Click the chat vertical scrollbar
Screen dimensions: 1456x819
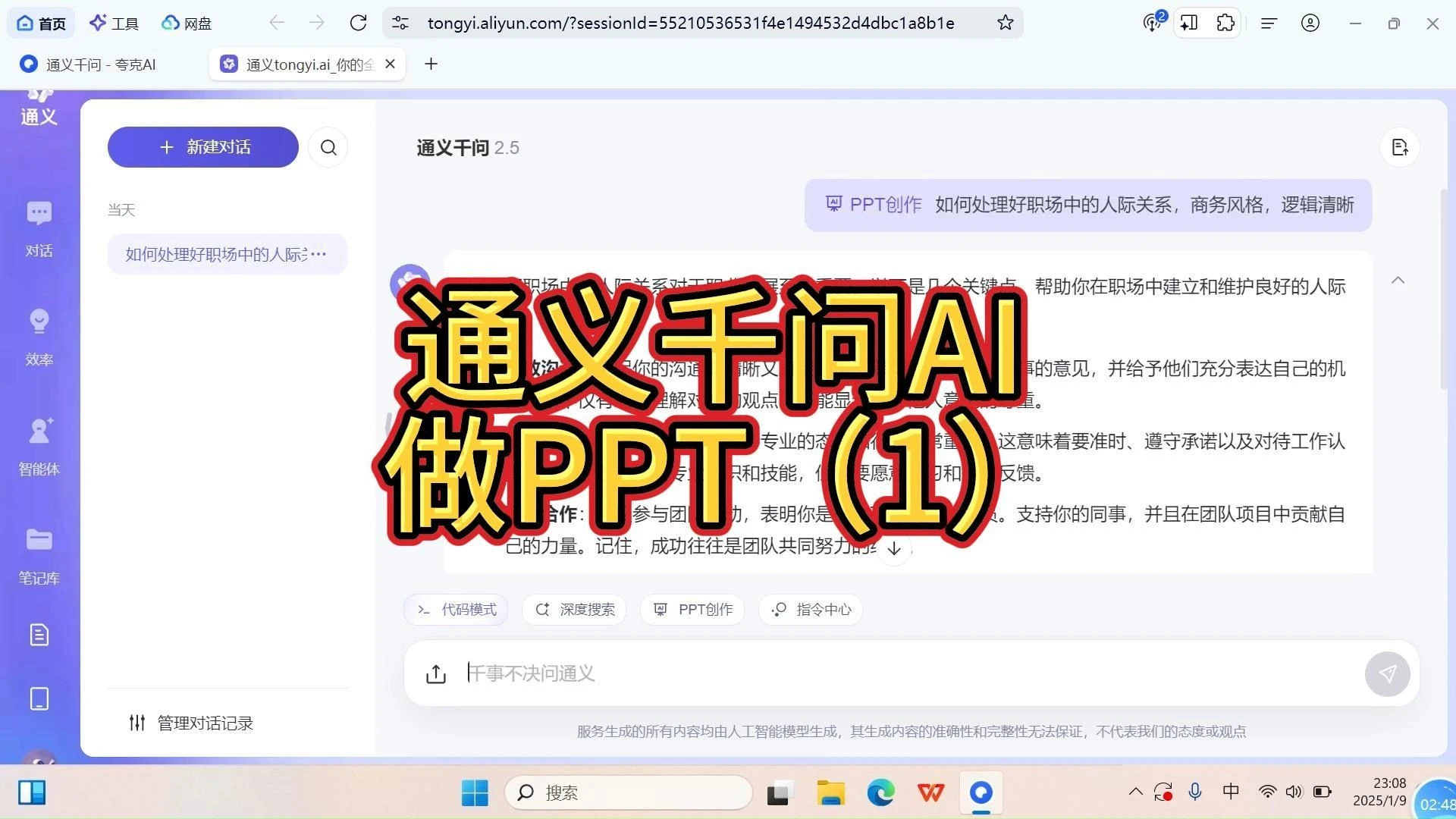tap(1444, 288)
